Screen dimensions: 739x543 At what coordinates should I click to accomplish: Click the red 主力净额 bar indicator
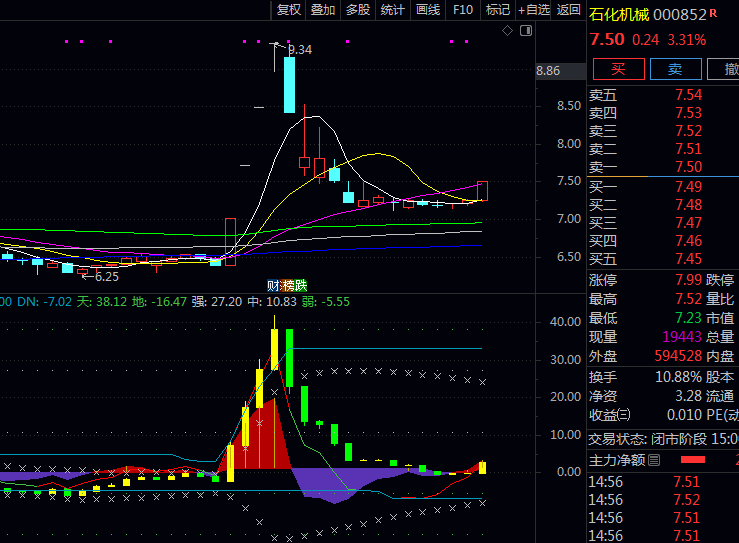point(692,460)
